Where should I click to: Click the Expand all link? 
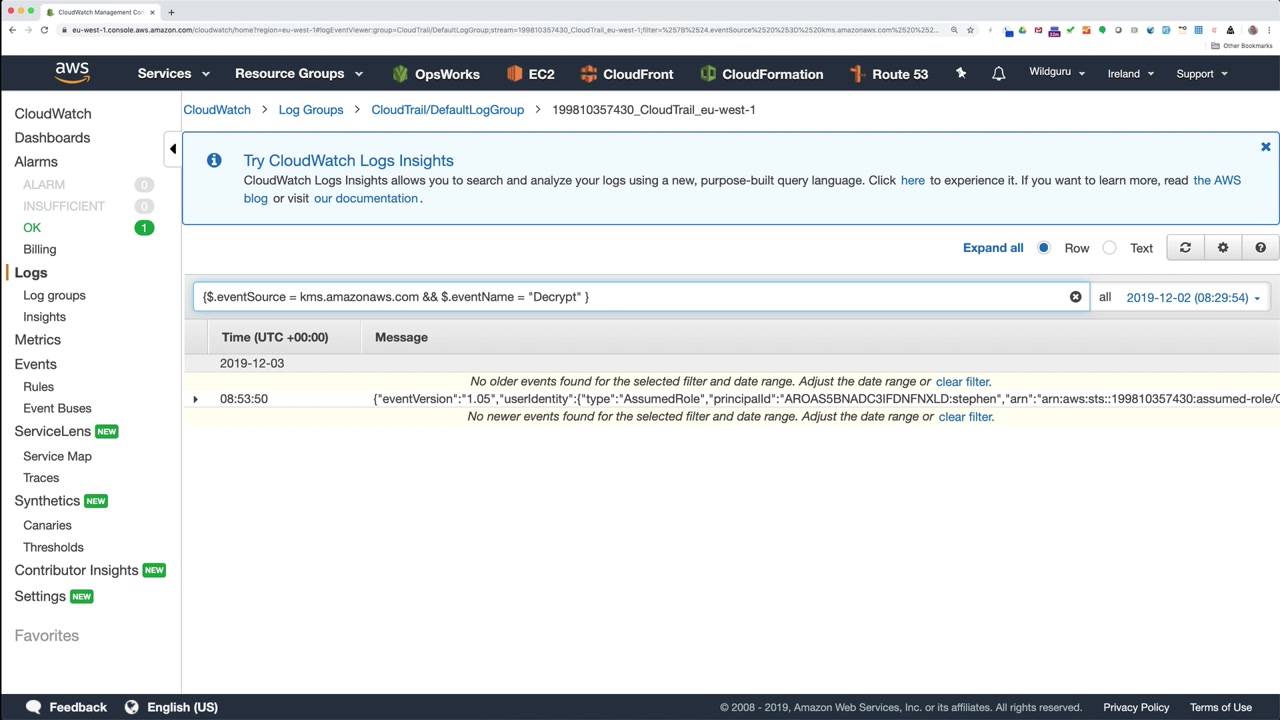click(x=992, y=248)
